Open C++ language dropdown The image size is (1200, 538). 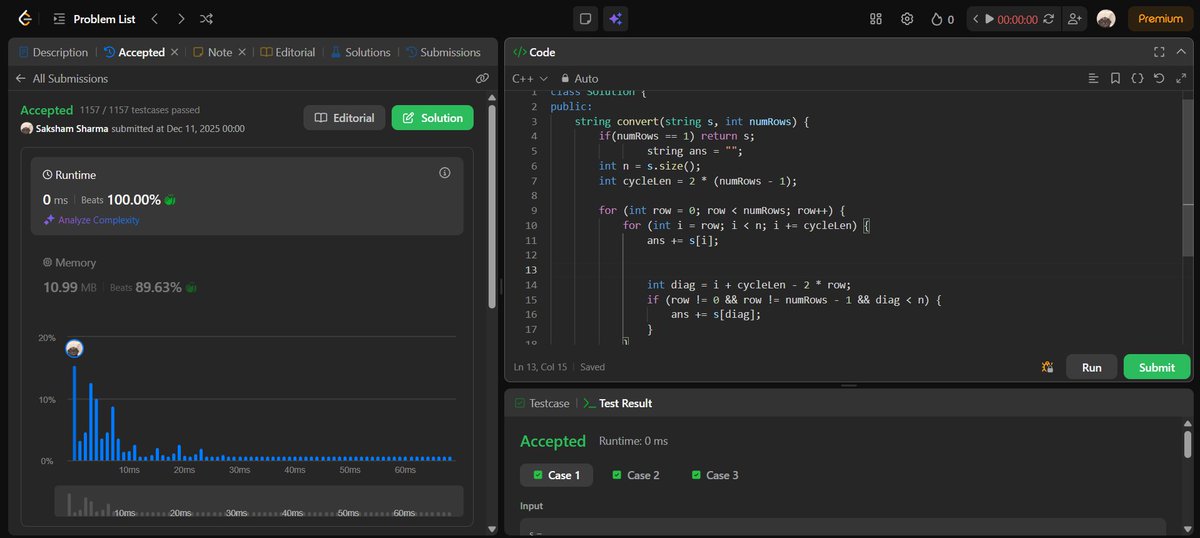coord(530,78)
